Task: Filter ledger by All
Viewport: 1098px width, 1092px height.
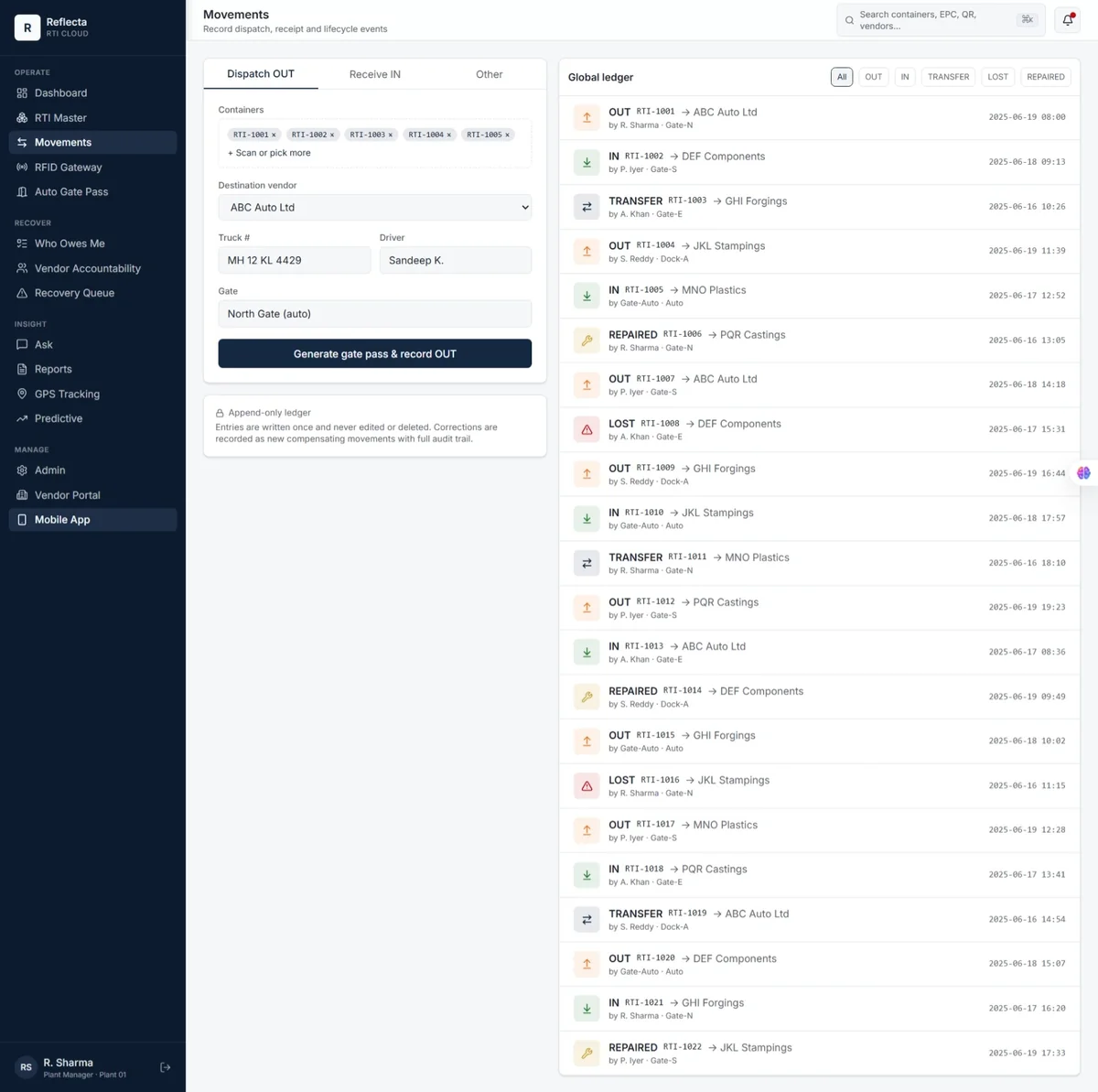Action: (842, 77)
